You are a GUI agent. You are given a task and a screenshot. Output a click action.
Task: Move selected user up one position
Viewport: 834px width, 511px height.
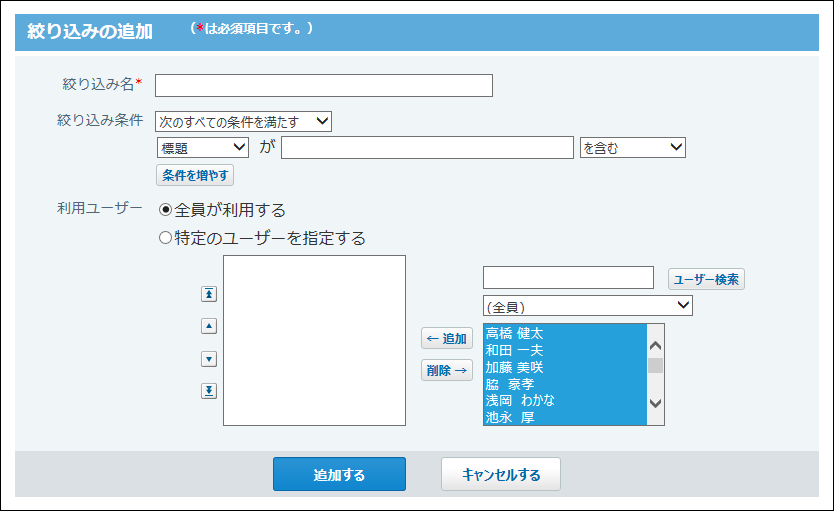(x=208, y=326)
